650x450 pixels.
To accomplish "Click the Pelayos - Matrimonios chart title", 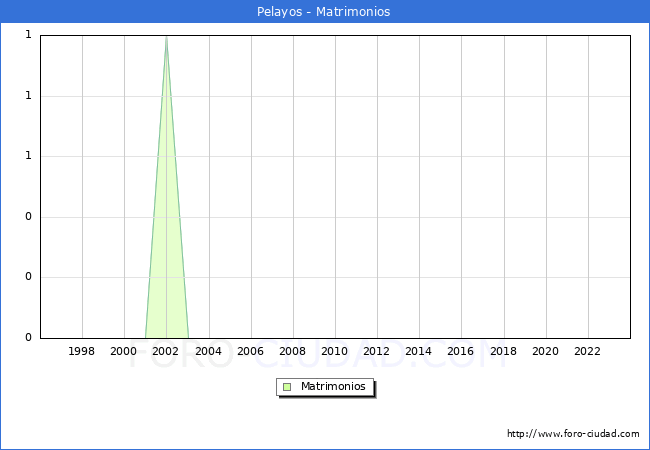I will [325, 12].
